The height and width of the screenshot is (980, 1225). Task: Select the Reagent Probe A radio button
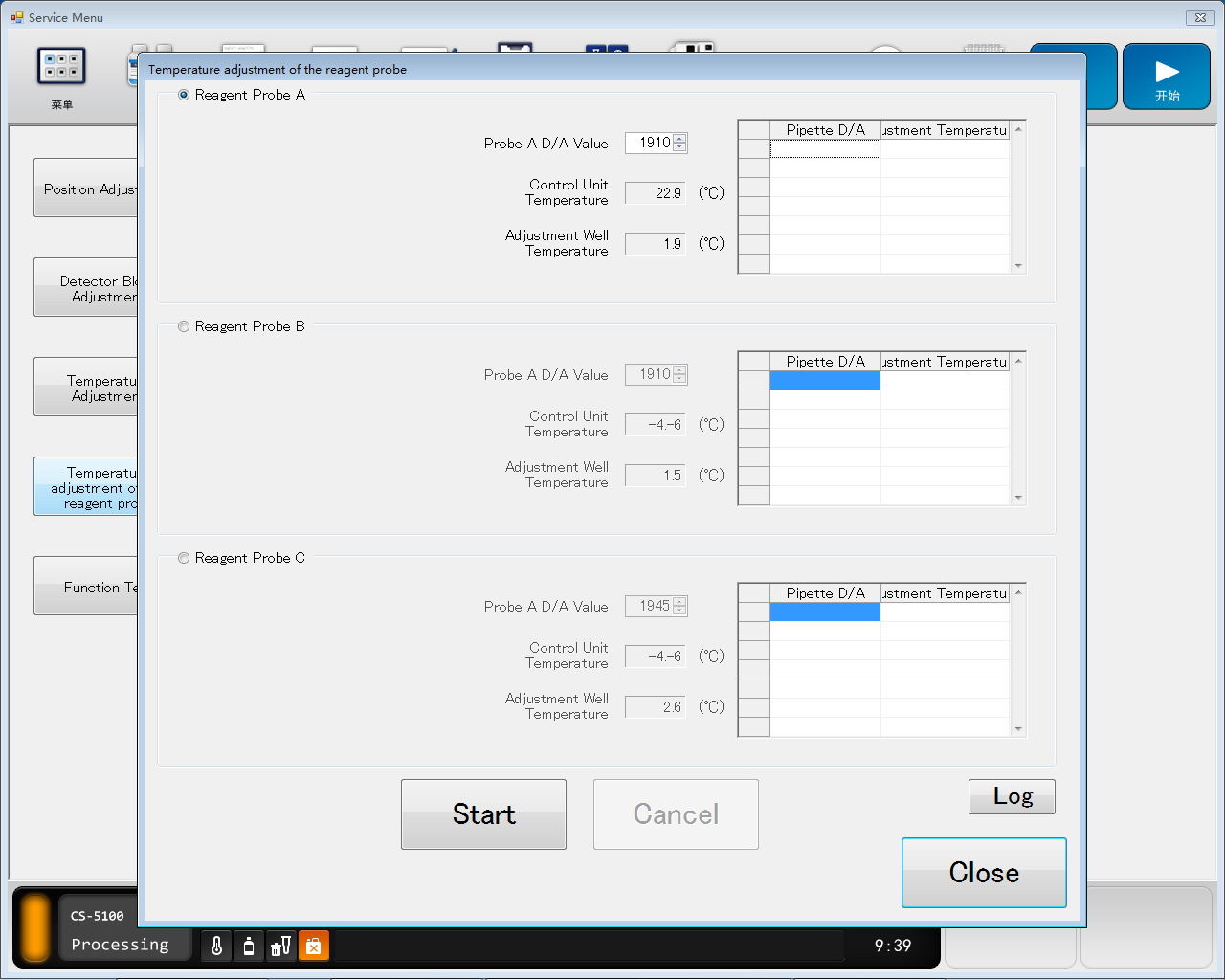click(184, 95)
